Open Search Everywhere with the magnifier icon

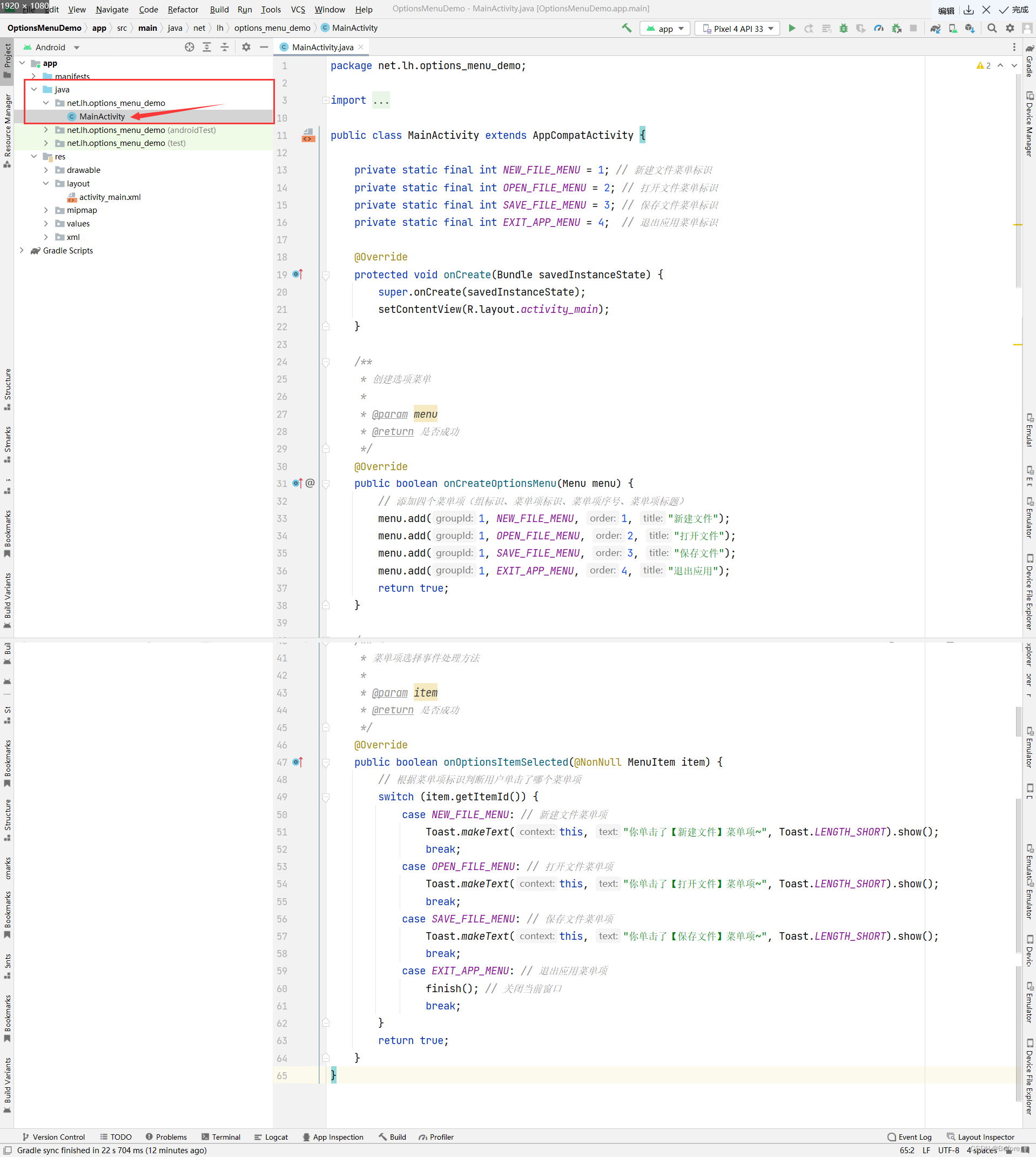click(x=992, y=29)
